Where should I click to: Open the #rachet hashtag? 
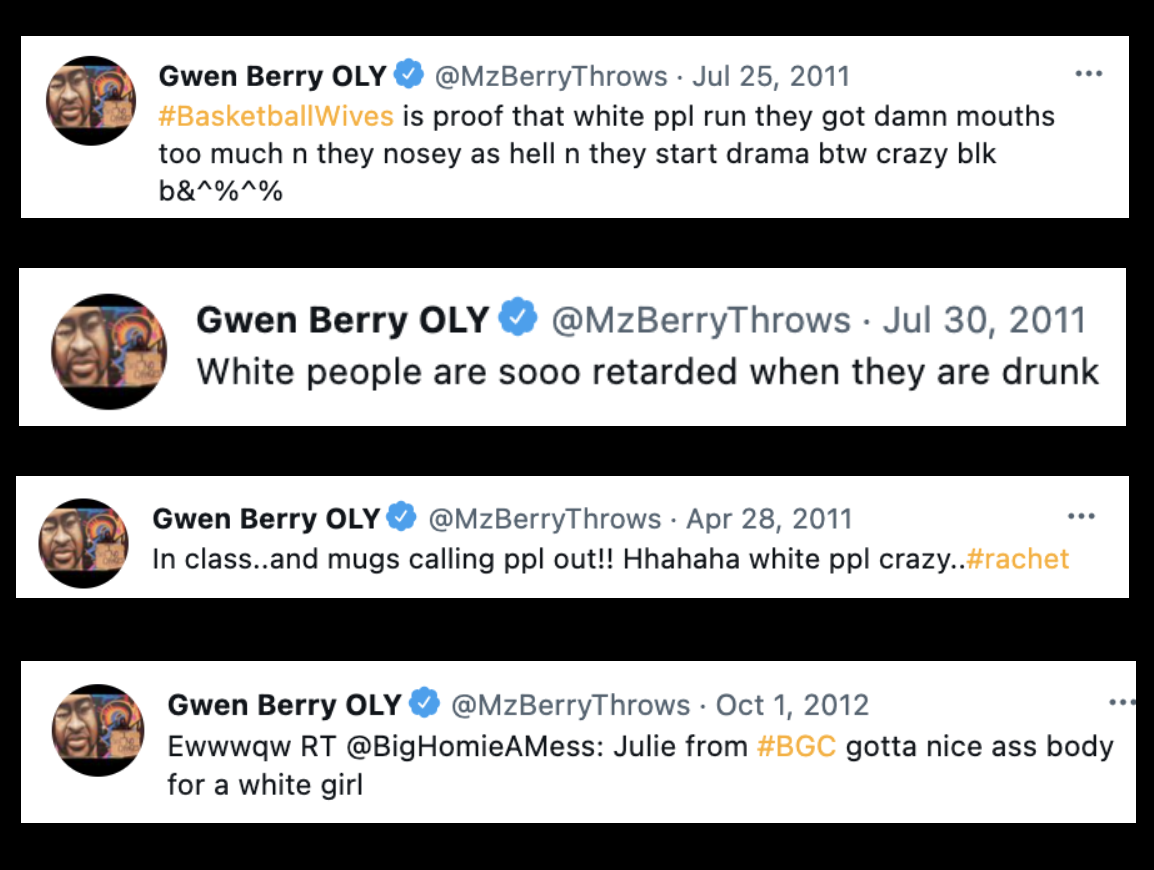(x=1018, y=558)
